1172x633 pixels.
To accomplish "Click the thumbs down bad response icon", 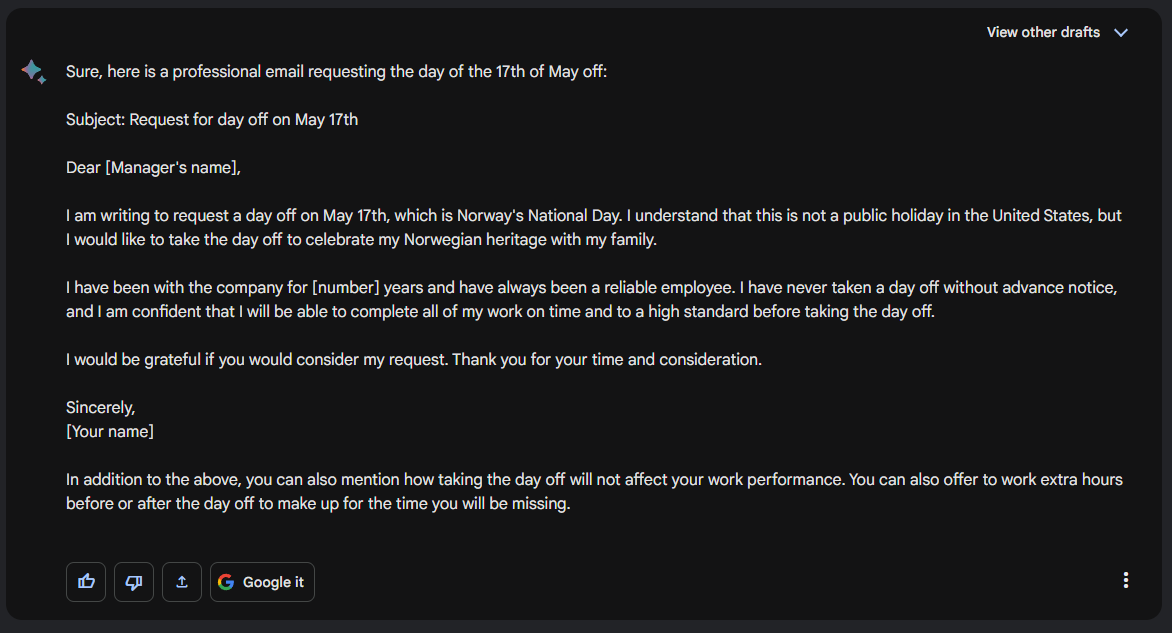I will (x=134, y=582).
